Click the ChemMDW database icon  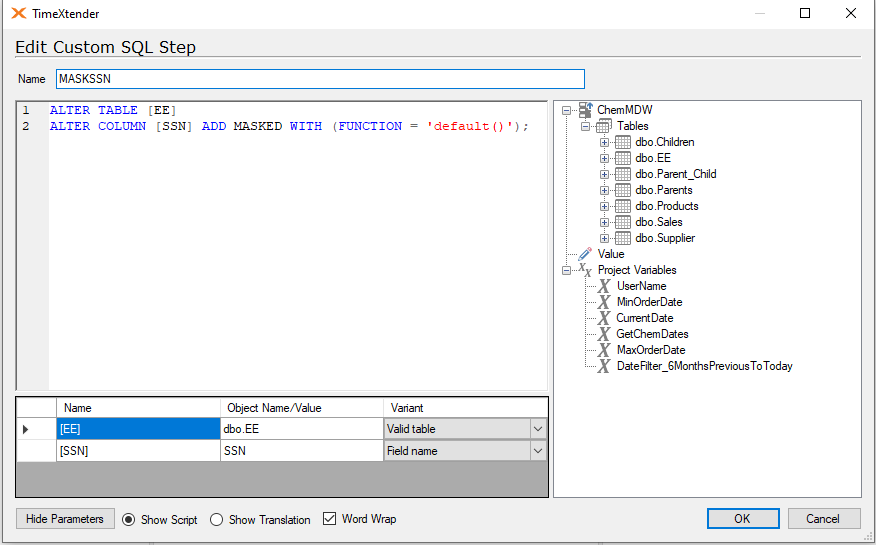point(585,110)
